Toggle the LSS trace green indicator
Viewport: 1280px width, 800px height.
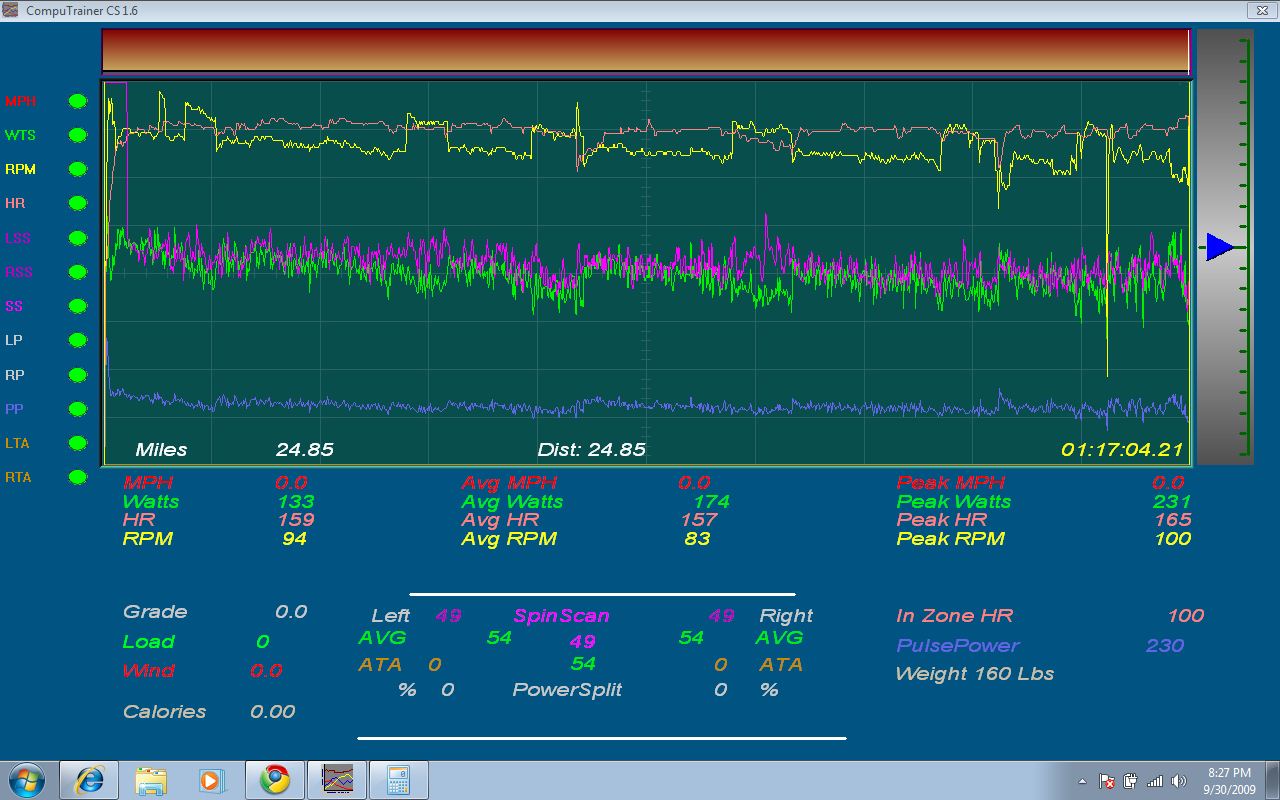point(77,238)
